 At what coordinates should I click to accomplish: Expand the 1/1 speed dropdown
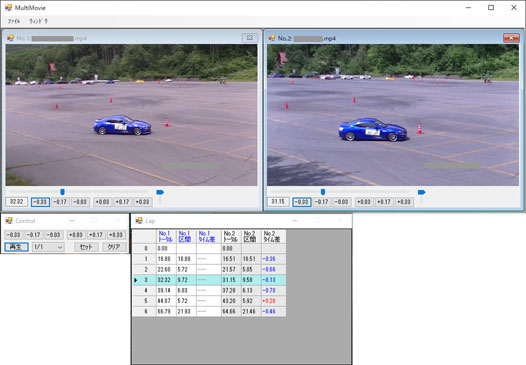[x=48, y=247]
